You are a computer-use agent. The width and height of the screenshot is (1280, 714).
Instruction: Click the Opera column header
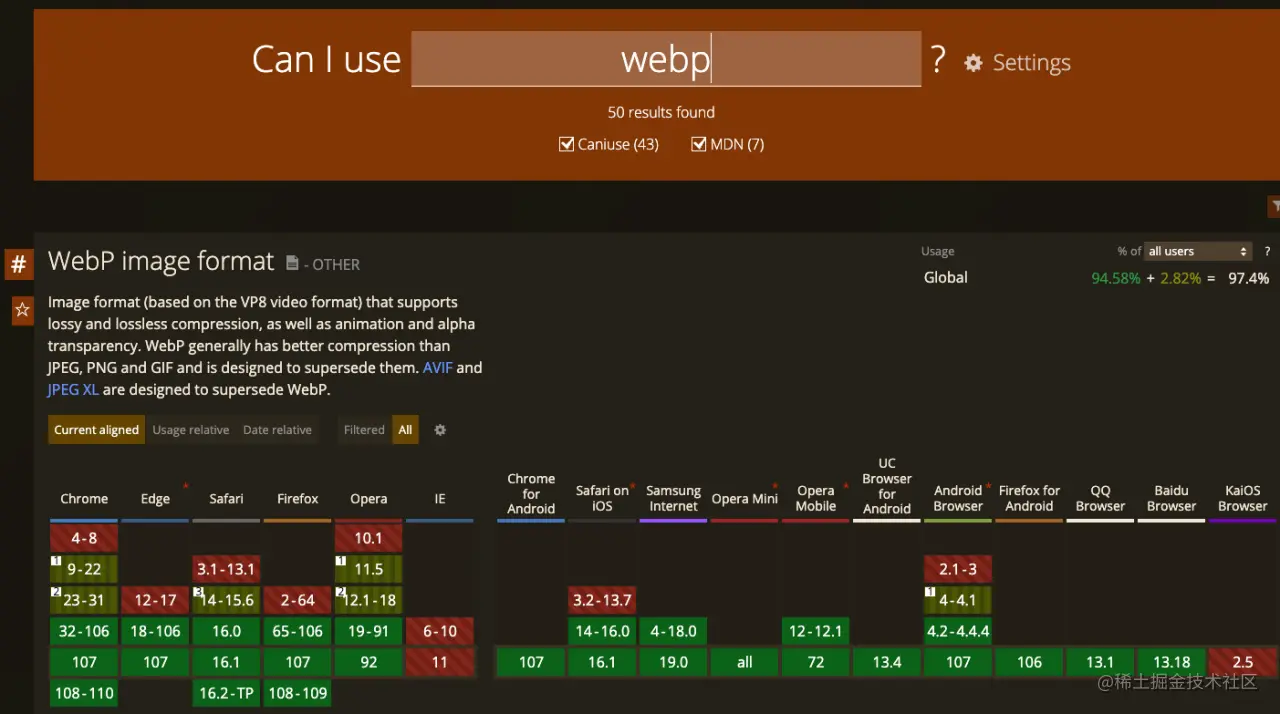pyautogui.click(x=368, y=499)
